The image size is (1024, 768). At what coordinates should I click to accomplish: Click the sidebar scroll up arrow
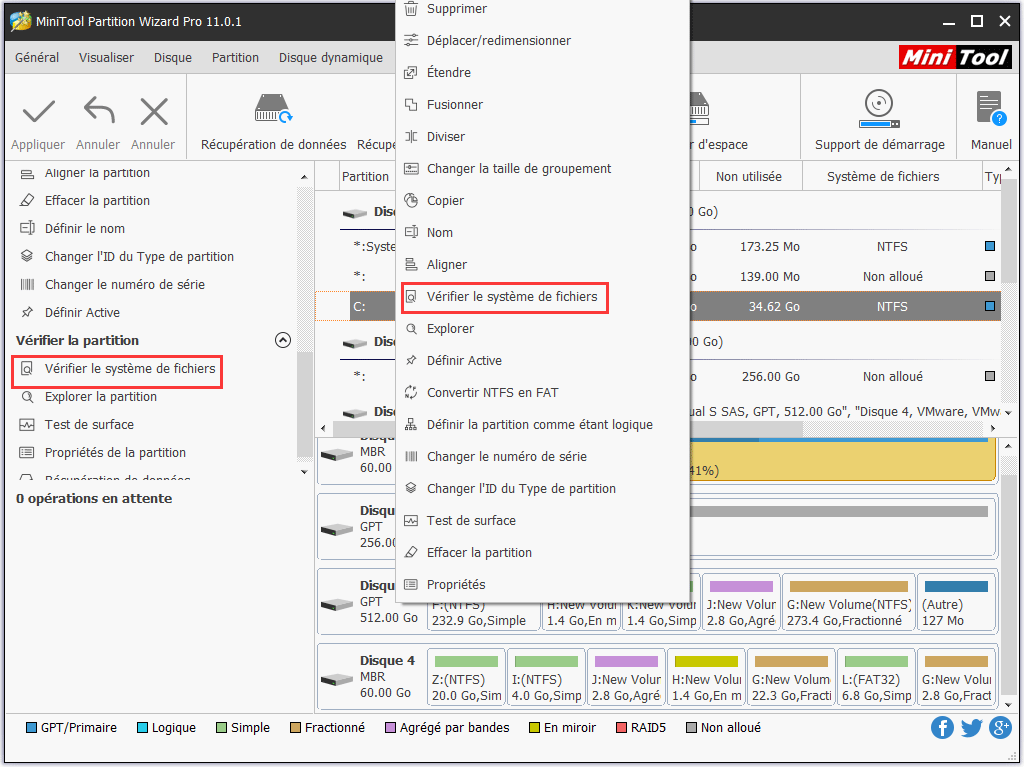coord(304,177)
